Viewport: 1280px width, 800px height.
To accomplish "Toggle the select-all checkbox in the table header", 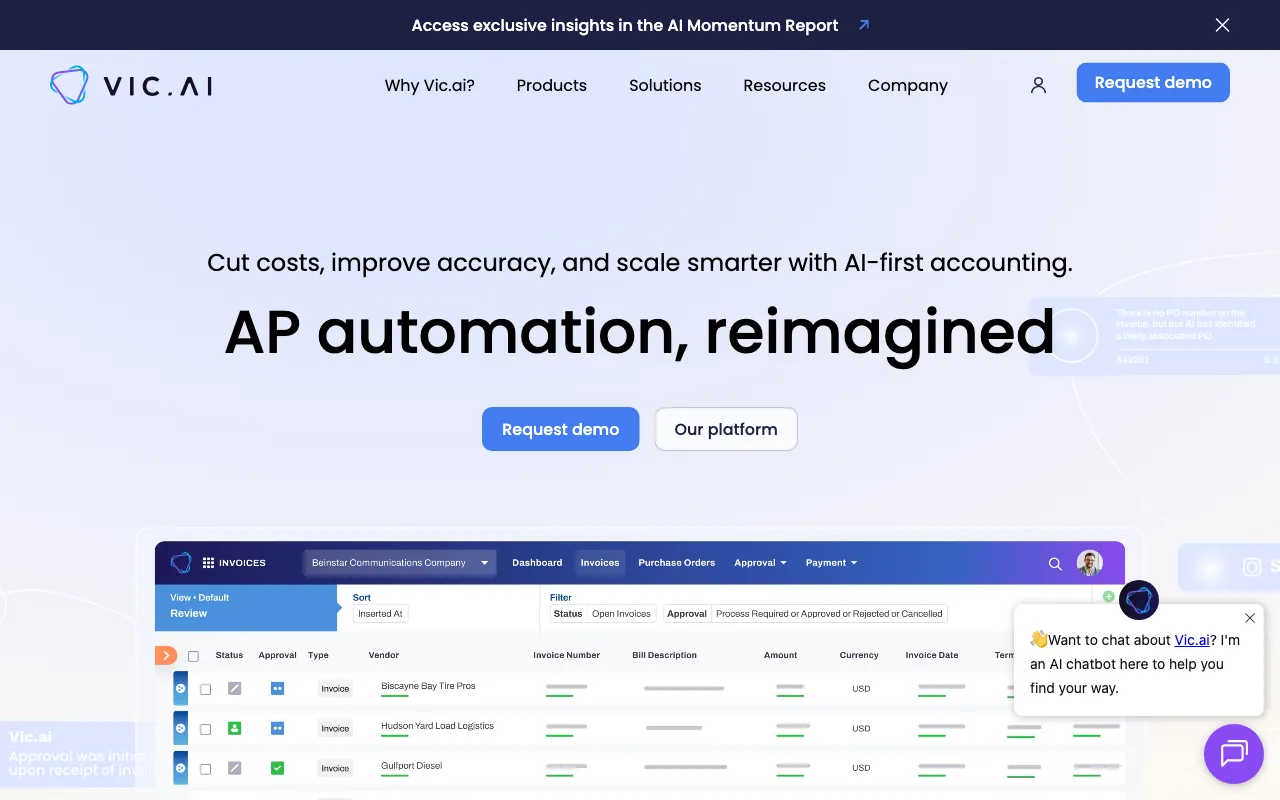I will pyautogui.click(x=194, y=656).
